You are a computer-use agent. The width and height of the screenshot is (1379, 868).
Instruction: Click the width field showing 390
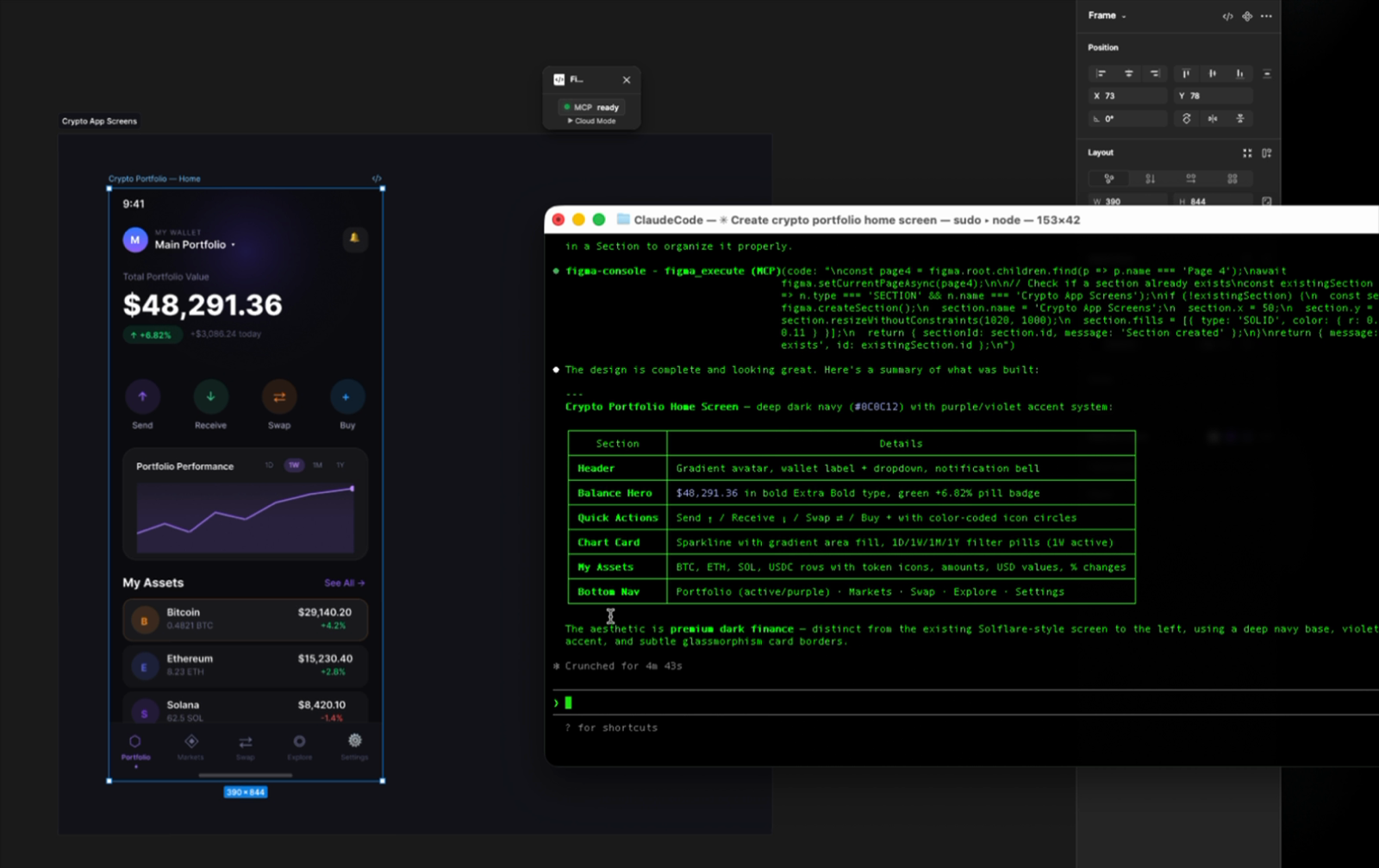tap(1127, 201)
